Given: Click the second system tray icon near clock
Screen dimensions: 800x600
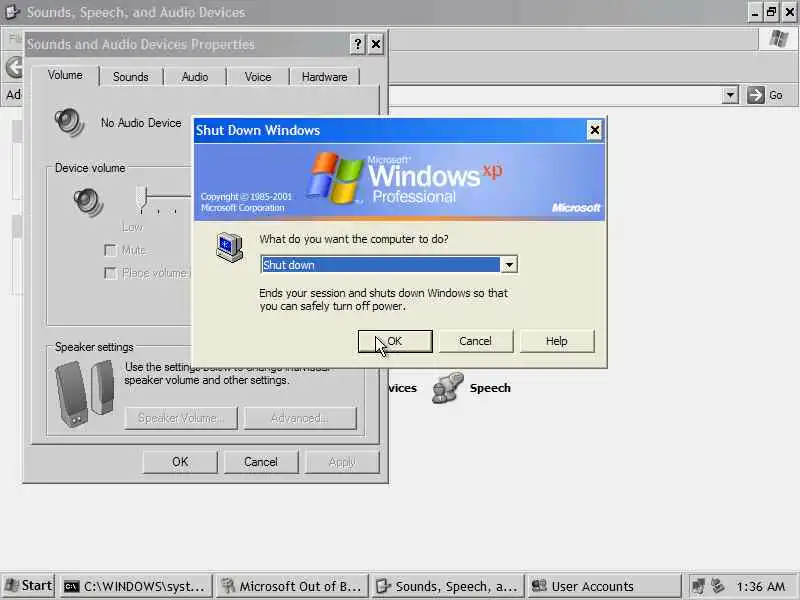Looking at the screenshot, I should coord(718,586).
